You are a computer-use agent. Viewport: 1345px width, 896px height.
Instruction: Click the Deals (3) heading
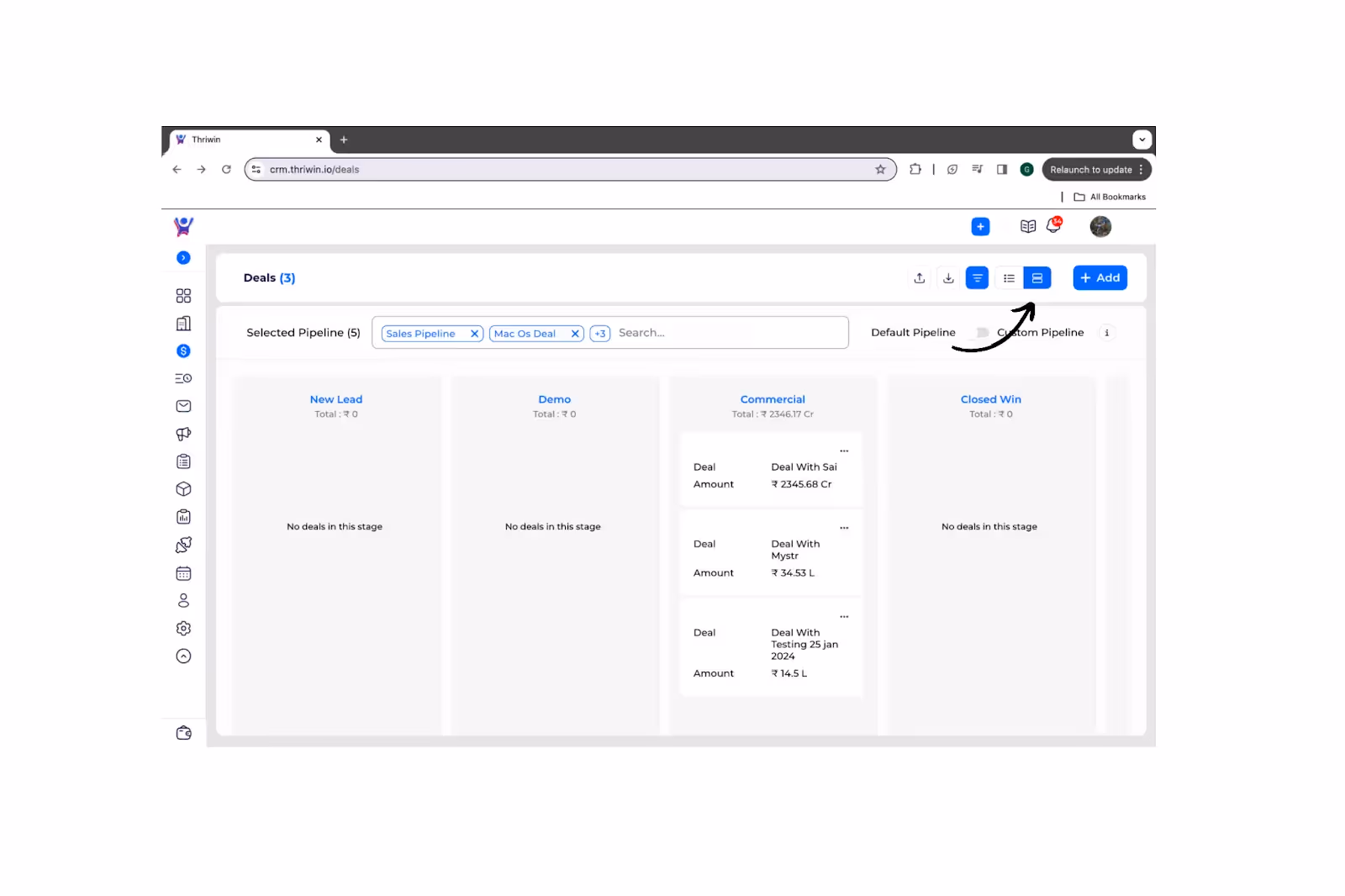pyautogui.click(x=269, y=278)
